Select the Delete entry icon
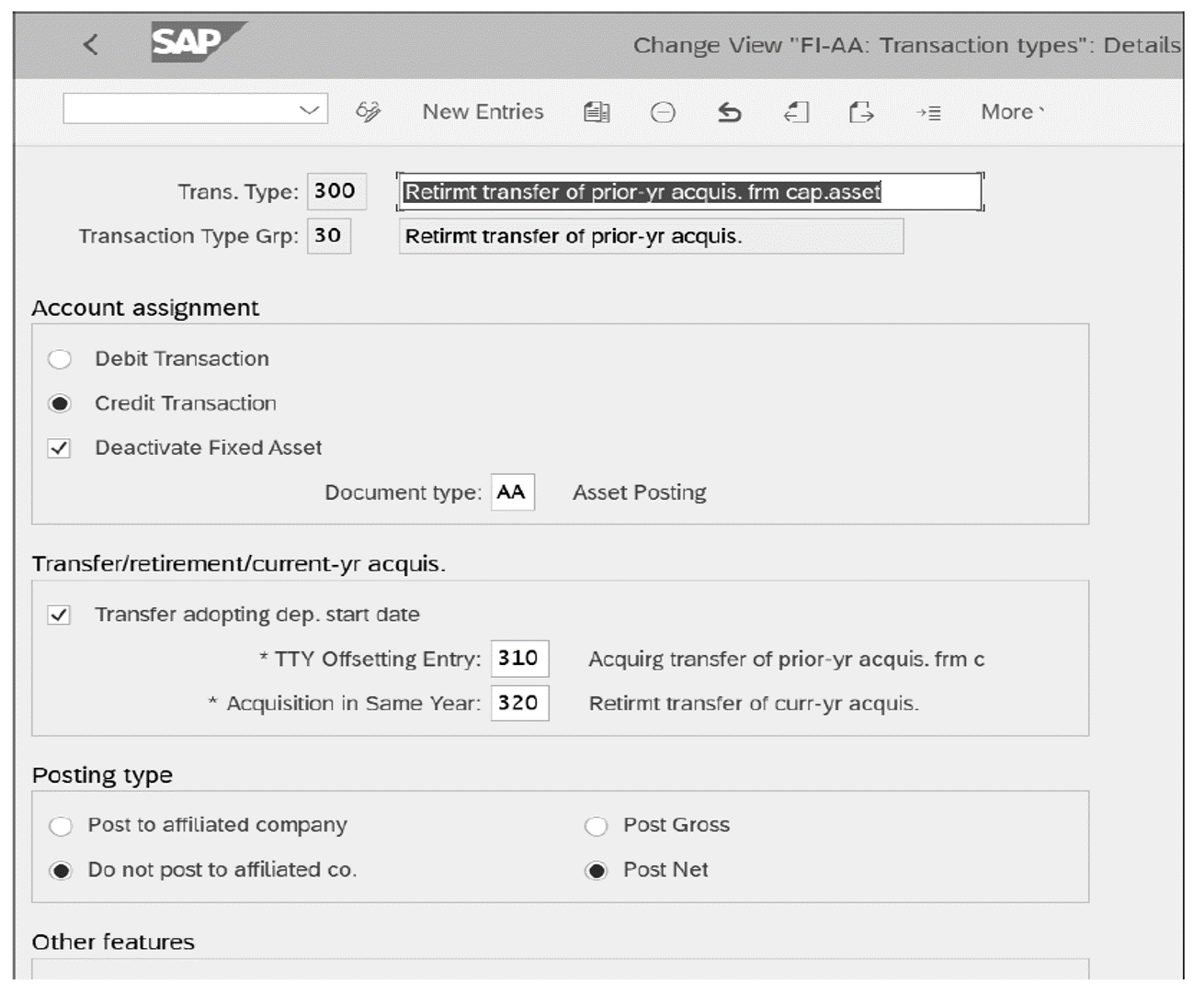This screenshot has width=1204, height=994. [663, 111]
